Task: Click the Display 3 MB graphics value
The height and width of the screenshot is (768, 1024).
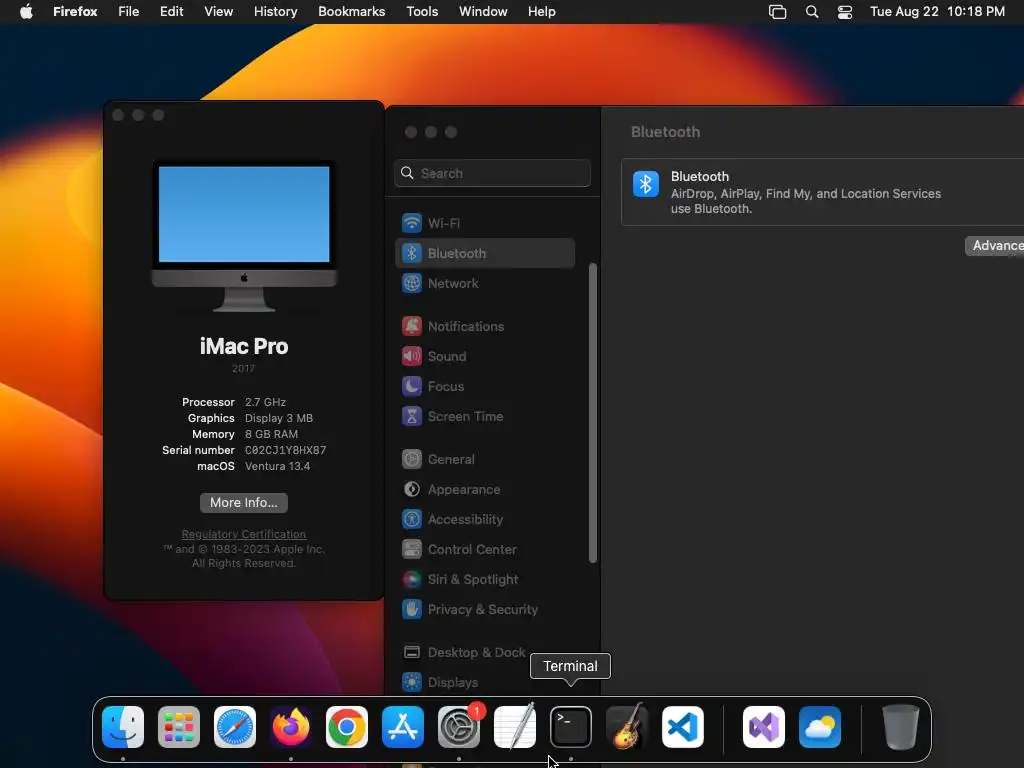Action: [x=279, y=418]
